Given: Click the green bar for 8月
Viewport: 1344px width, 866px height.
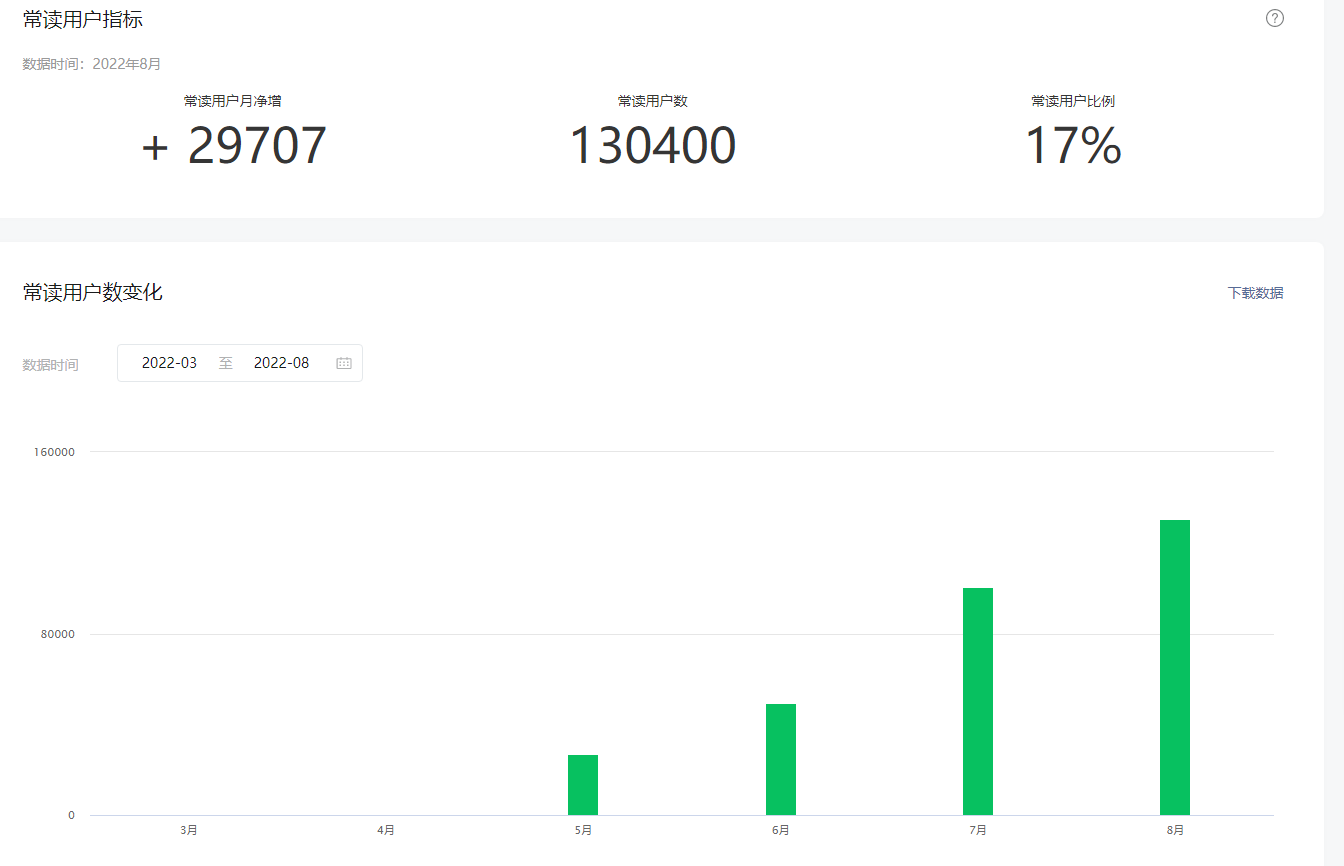Looking at the screenshot, I should (1175, 668).
